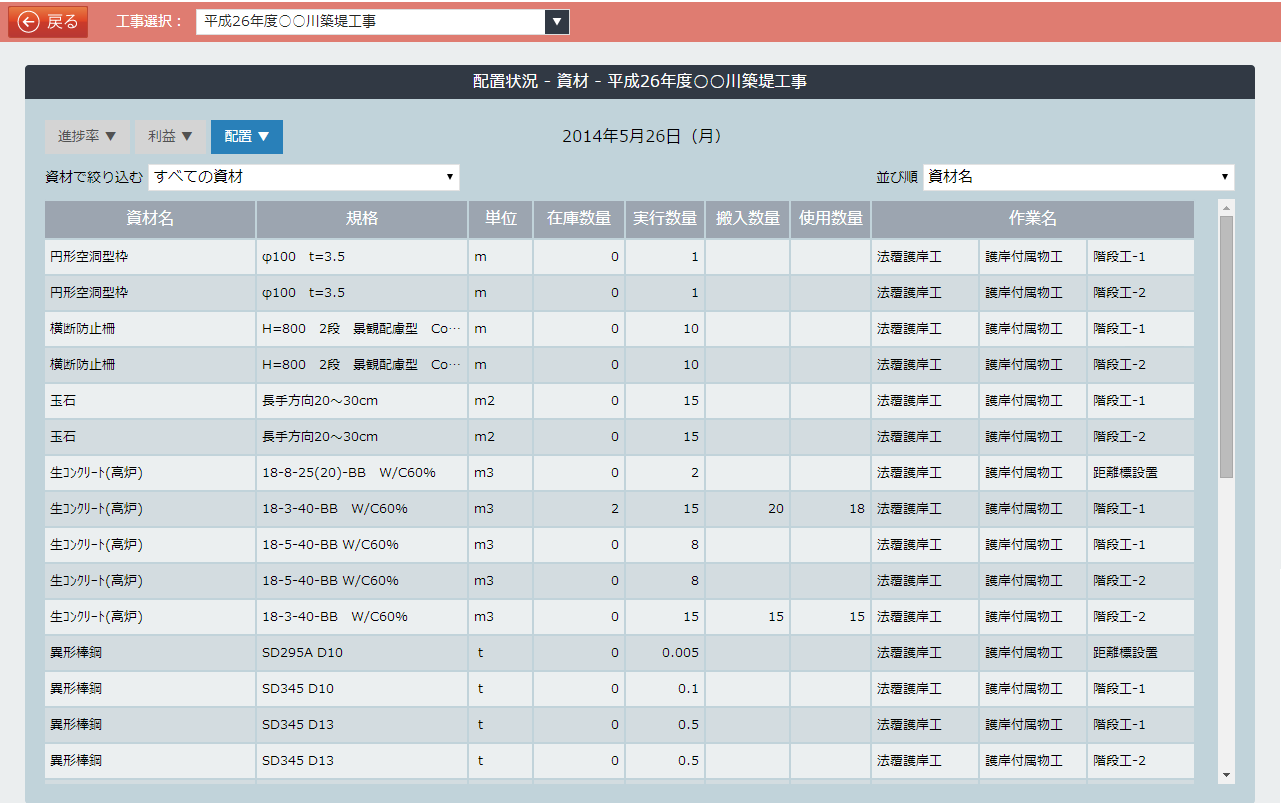Click spec SD345 D10
1281x803 pixels.
click(298, 689)
